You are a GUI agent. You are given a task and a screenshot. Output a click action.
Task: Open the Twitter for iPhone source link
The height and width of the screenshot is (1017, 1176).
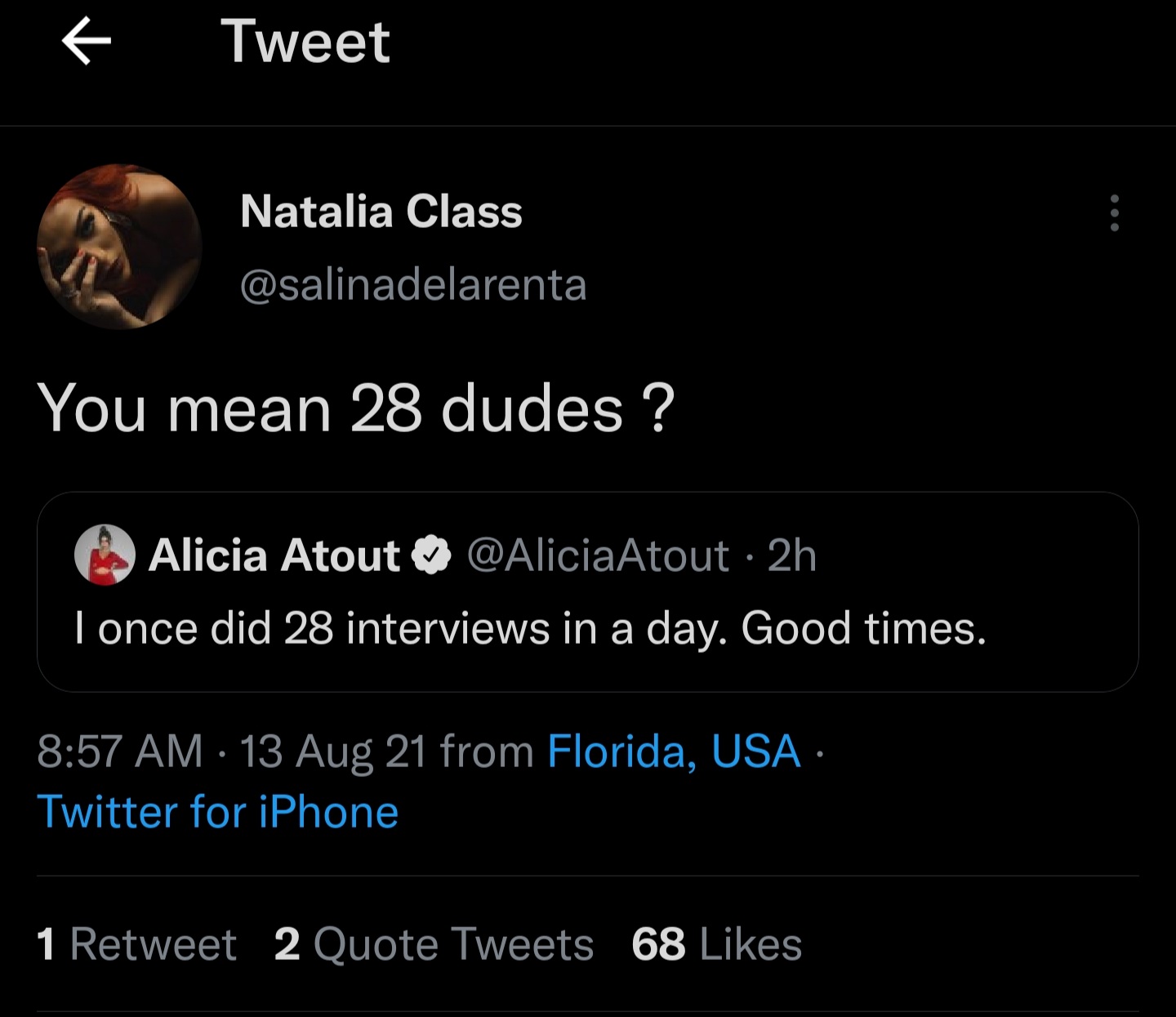218,812
